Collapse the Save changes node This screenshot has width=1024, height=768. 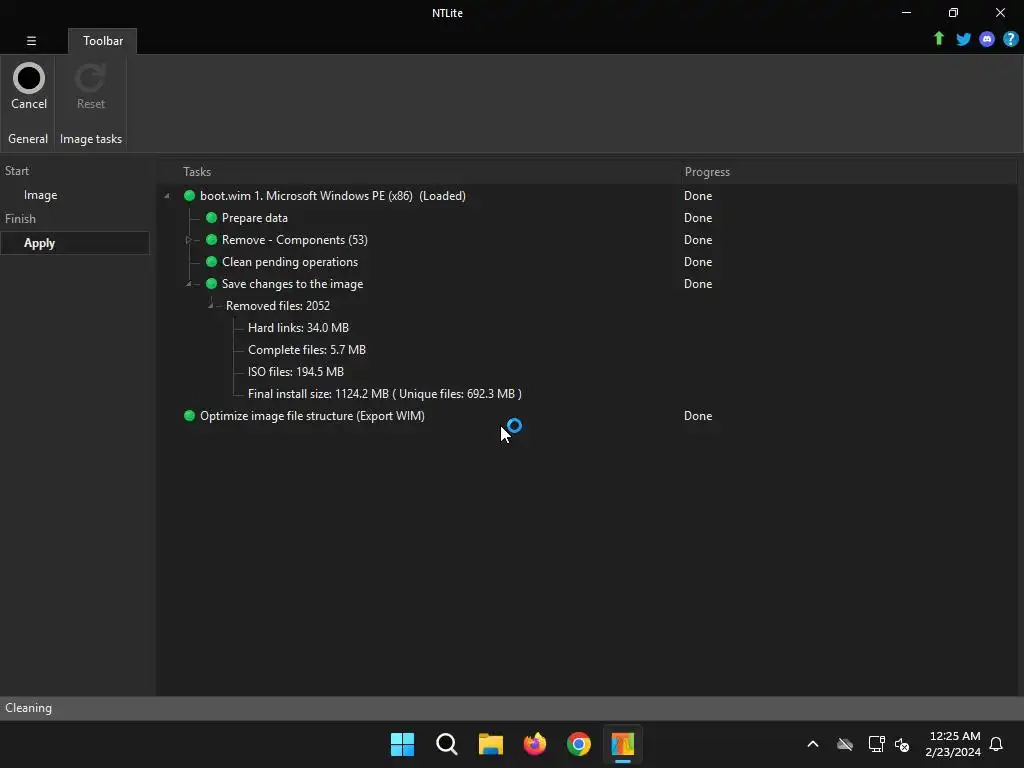pos(189,283)
